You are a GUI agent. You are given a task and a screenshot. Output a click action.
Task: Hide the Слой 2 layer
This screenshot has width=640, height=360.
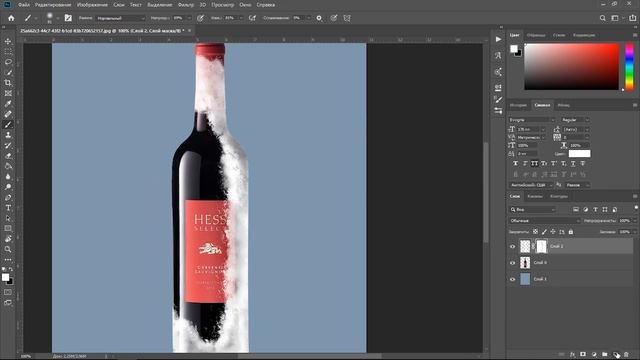[x=513, y=247]
